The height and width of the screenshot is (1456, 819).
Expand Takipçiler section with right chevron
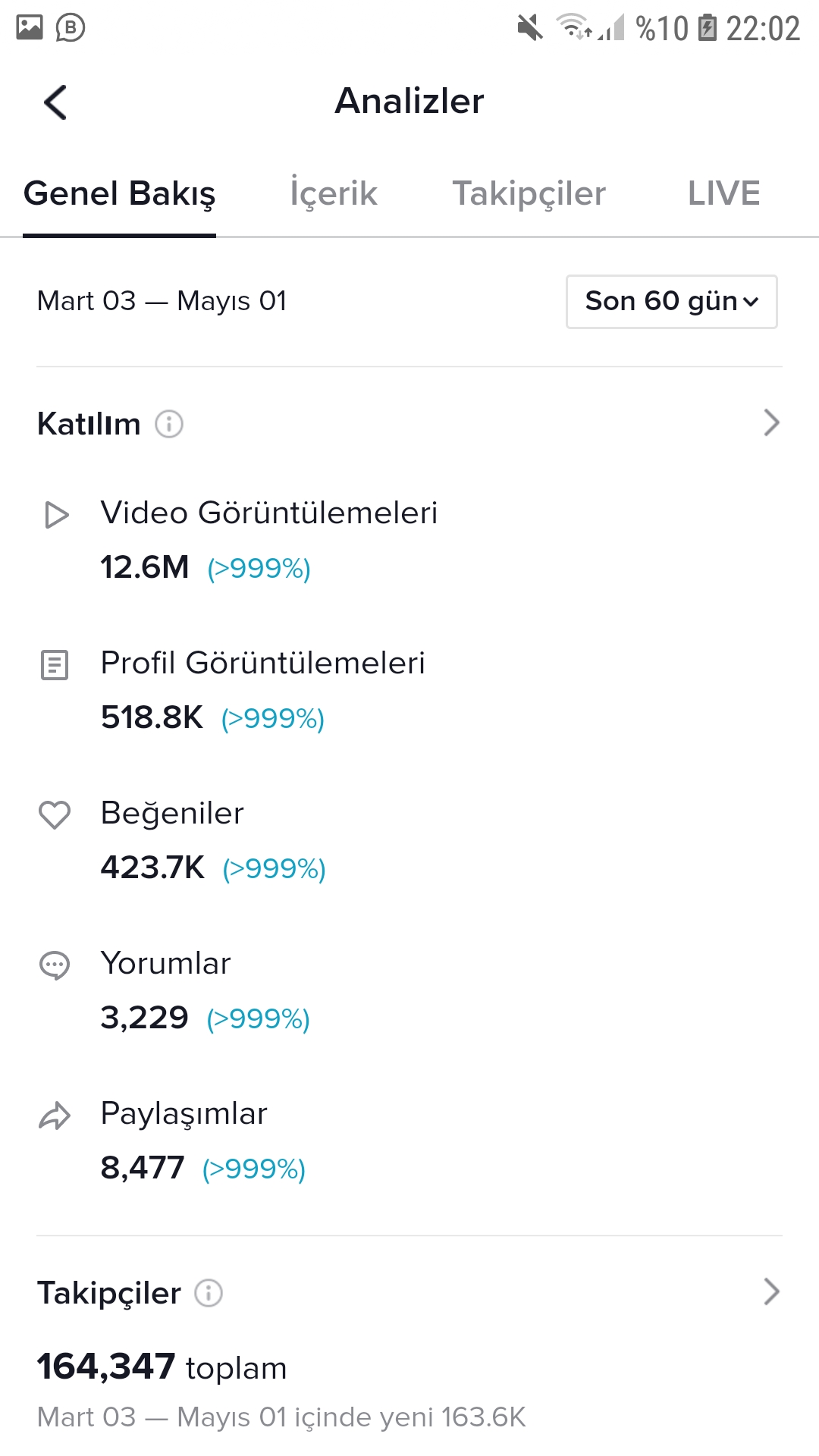pyautogui.click(x=771, y=1291)
